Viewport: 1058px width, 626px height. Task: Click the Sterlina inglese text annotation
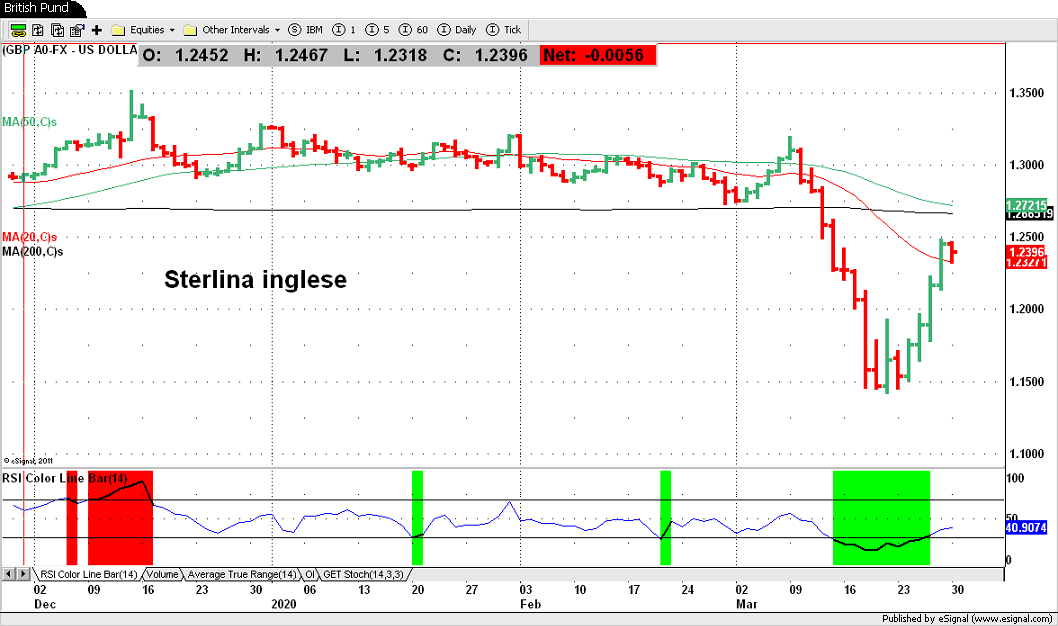255,279
